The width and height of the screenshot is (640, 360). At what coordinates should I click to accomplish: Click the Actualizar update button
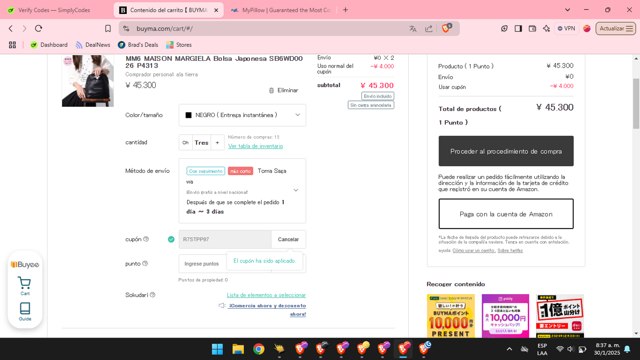pyautogui.click(x=616, y=29)
